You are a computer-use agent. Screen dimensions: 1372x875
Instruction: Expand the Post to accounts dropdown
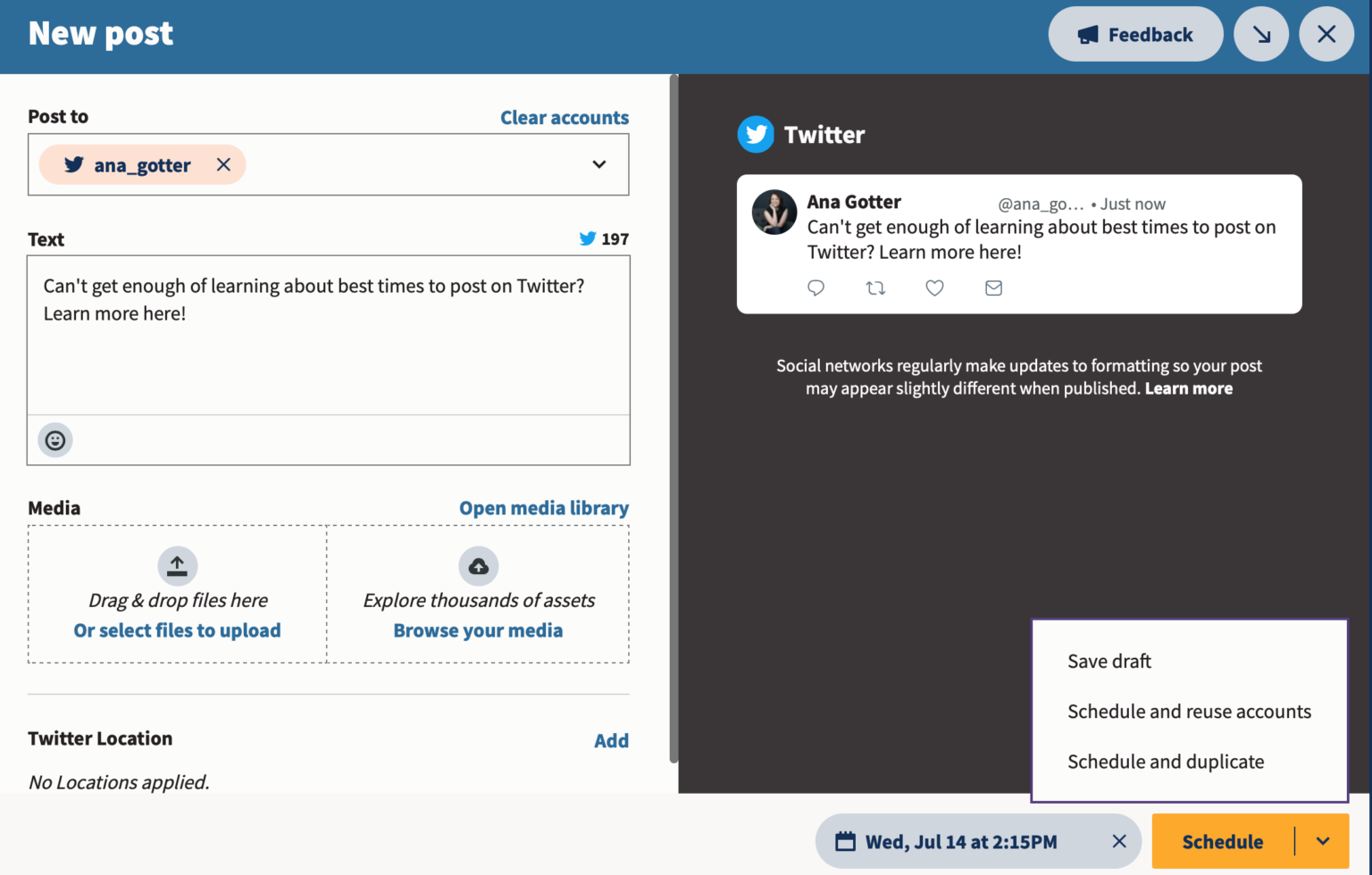pyautogui.click(x=598, y=164)
